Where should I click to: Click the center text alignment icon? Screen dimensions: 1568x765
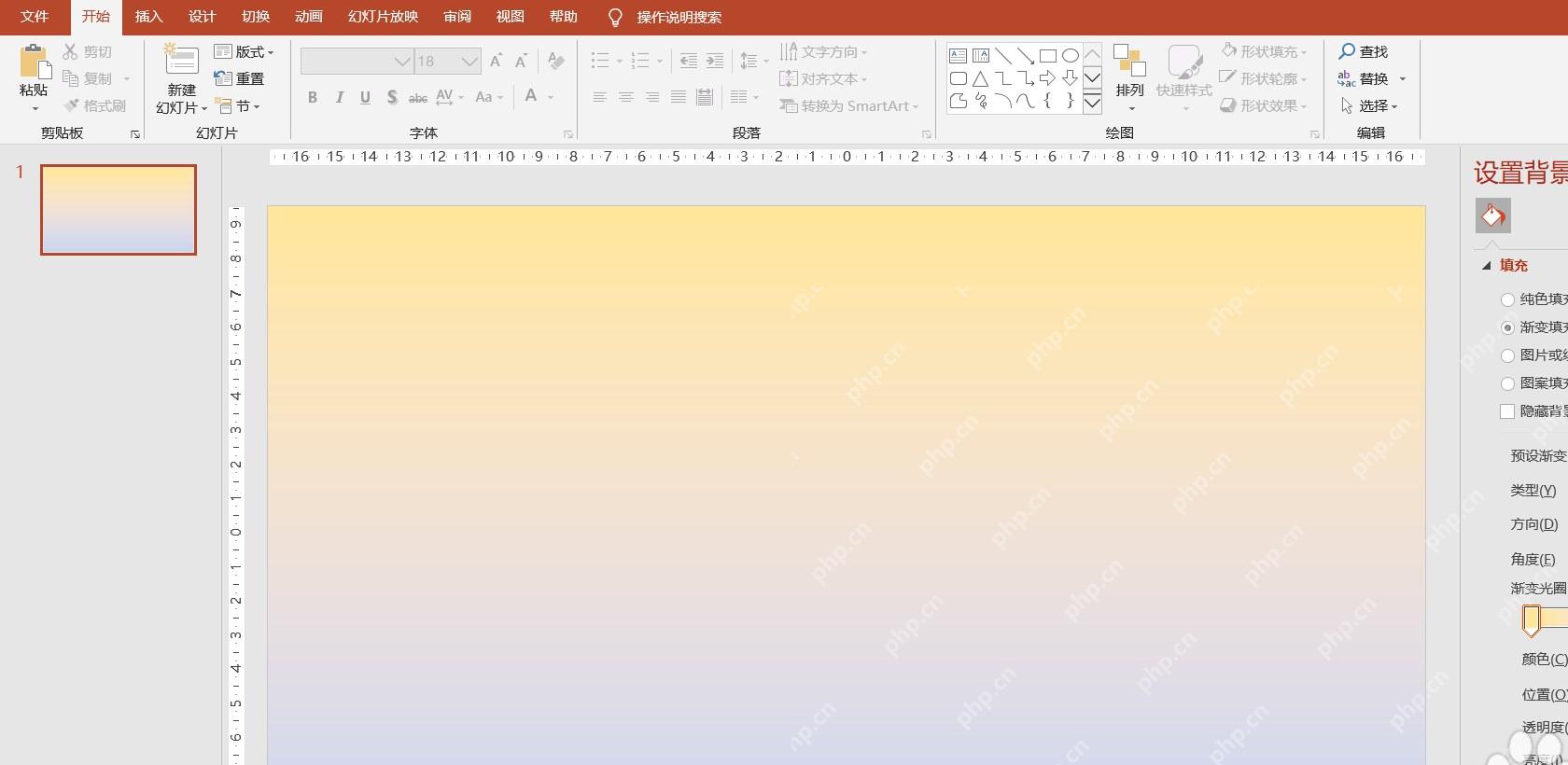pyautogui.click(x=625, y=97)
